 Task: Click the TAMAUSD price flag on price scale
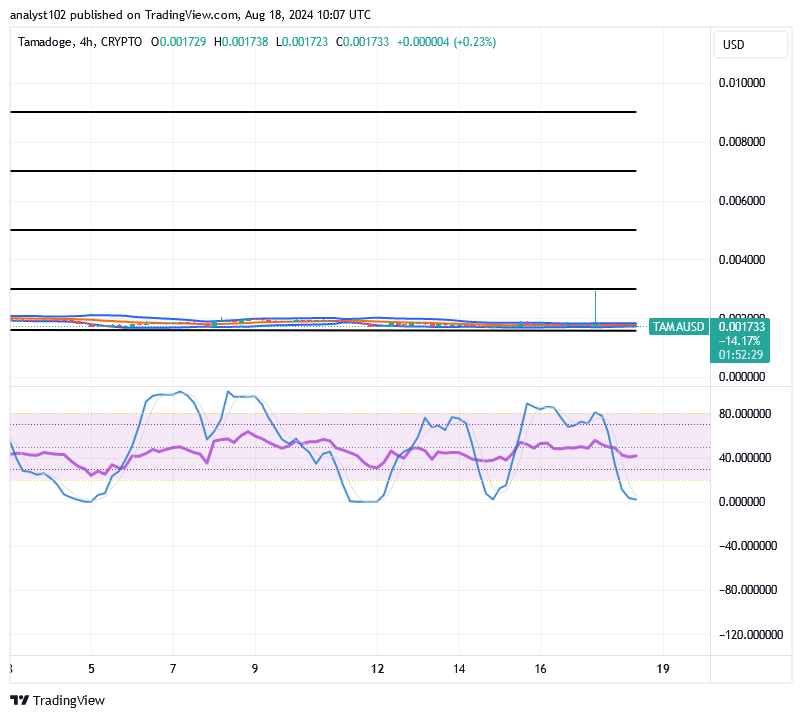(678, 327)
